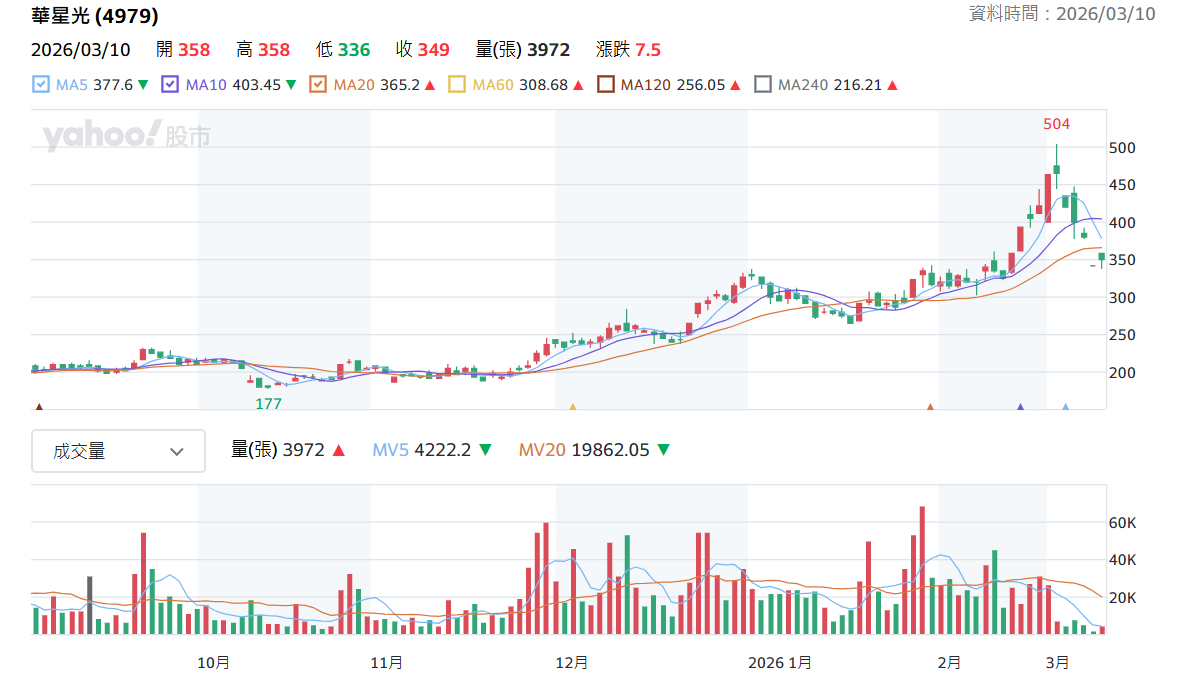Click the MA240 216.21 value text
The image size is (1185, 686).
[x=830, y=85]
